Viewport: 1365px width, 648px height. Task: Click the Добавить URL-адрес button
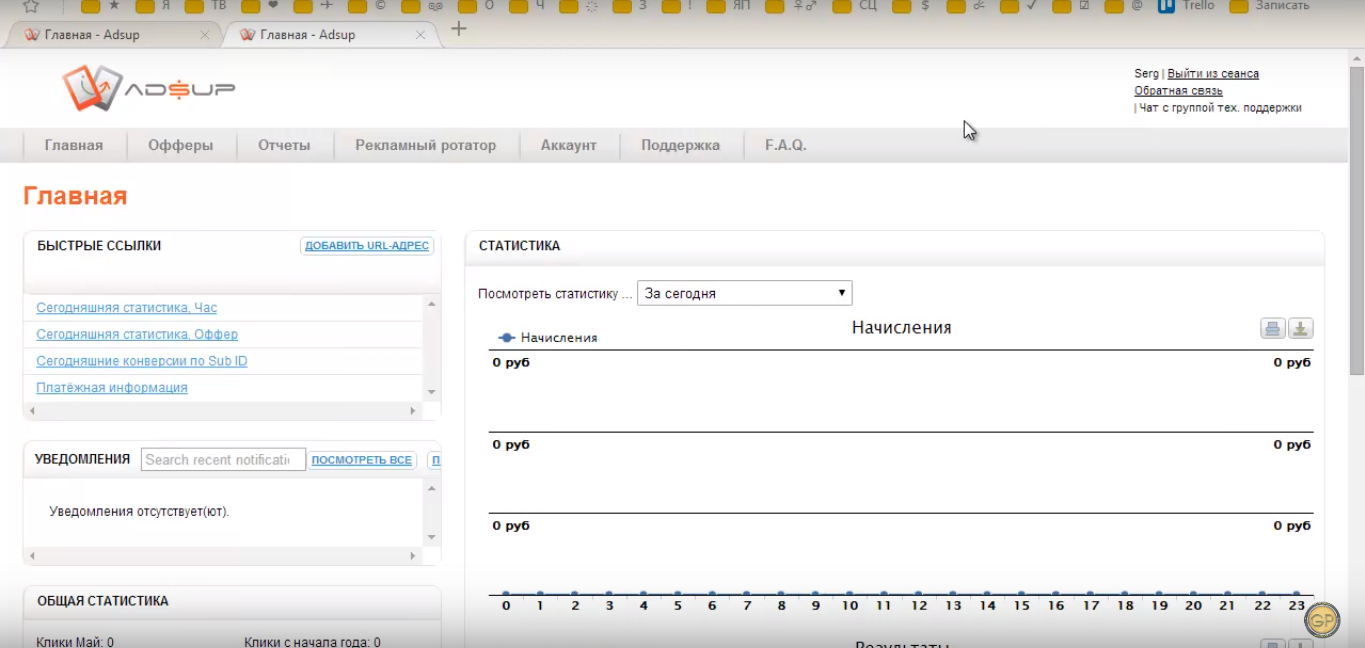367,246
